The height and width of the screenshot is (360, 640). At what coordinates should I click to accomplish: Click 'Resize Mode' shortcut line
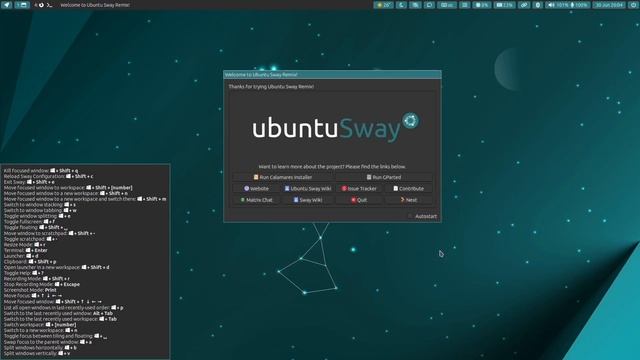point(24,244)
